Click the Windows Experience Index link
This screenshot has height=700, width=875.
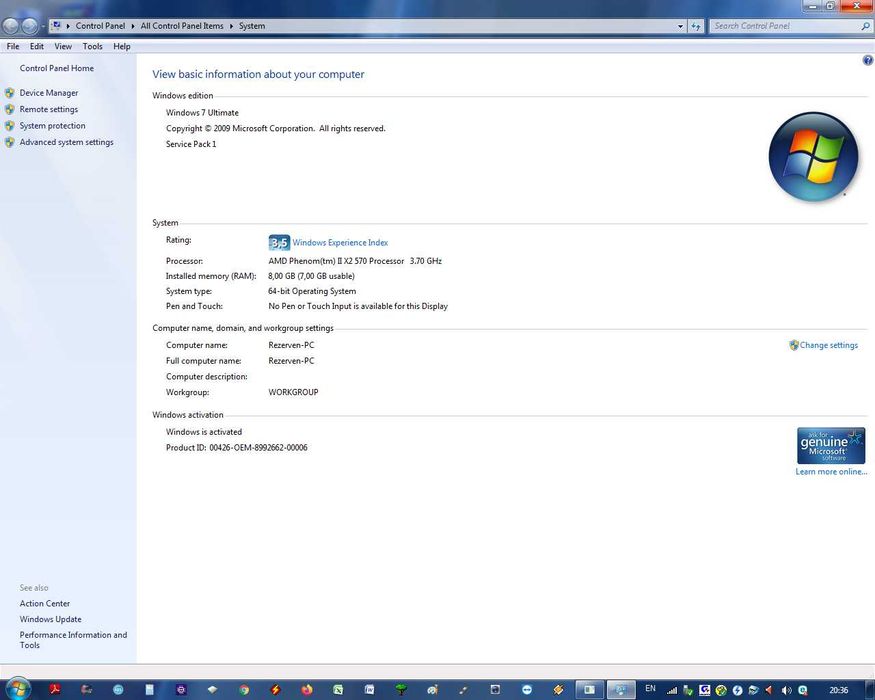click(x=340, y=243)
